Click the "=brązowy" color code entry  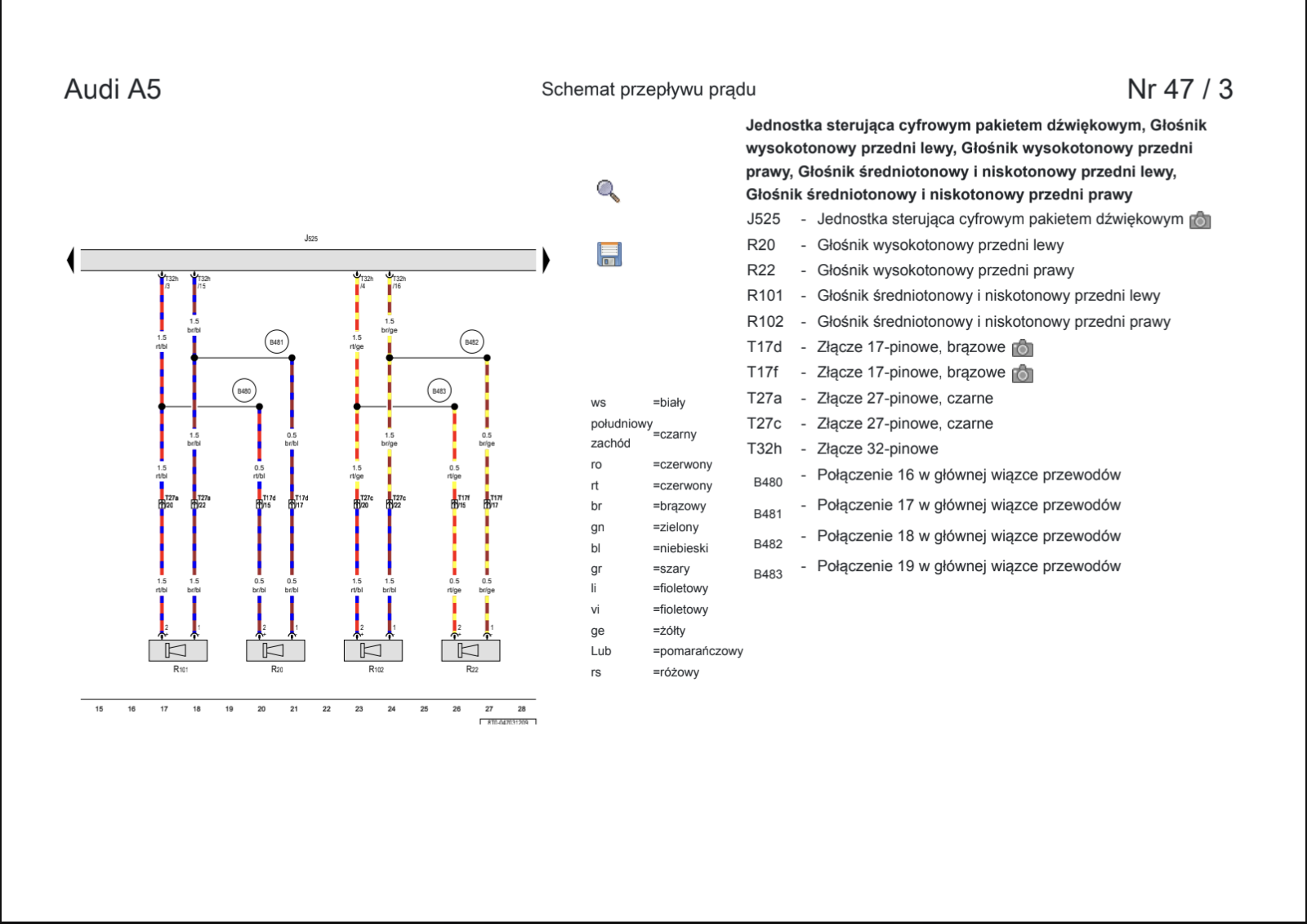680,507
